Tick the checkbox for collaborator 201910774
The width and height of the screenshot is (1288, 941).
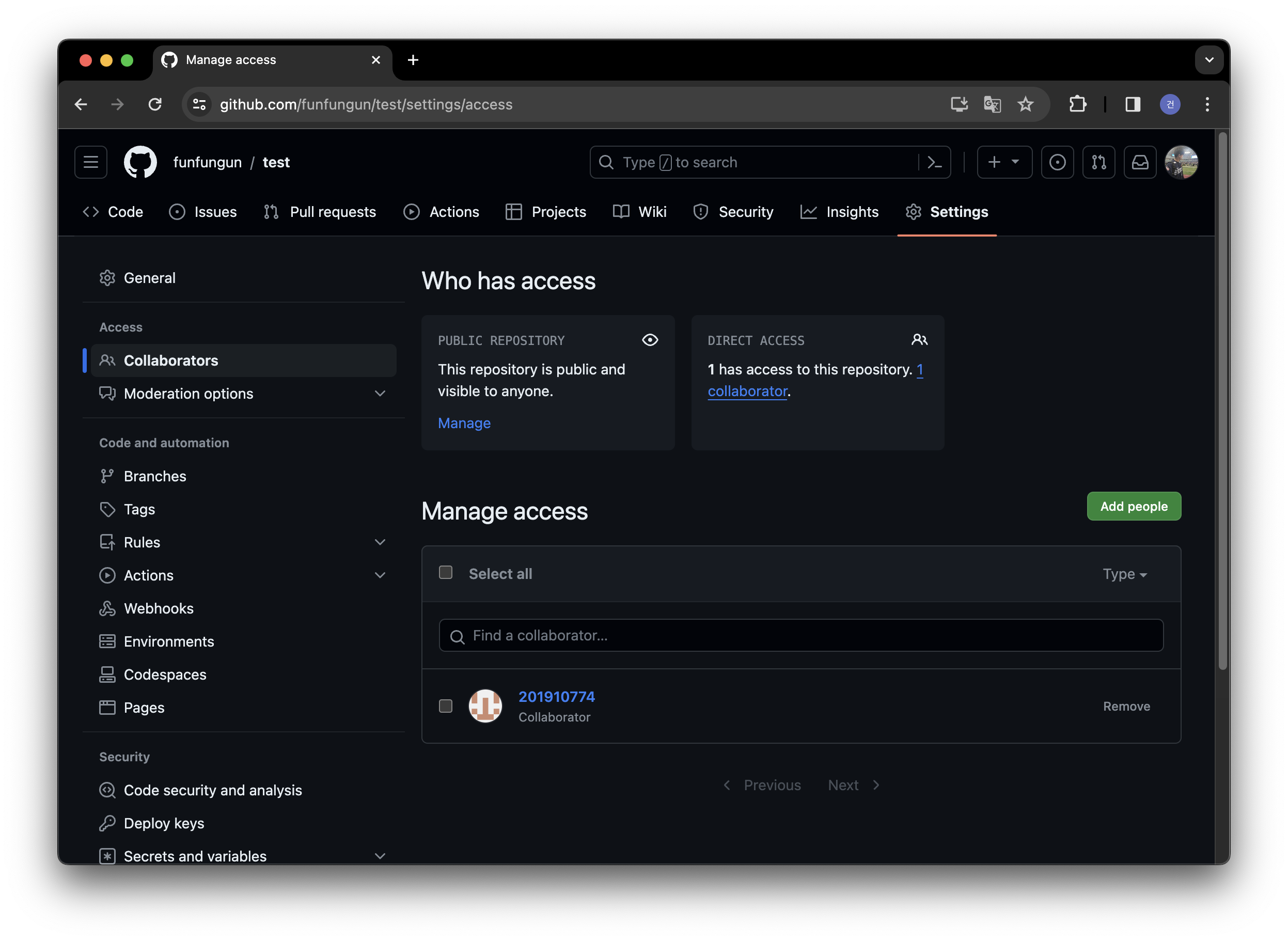(446, 705)
